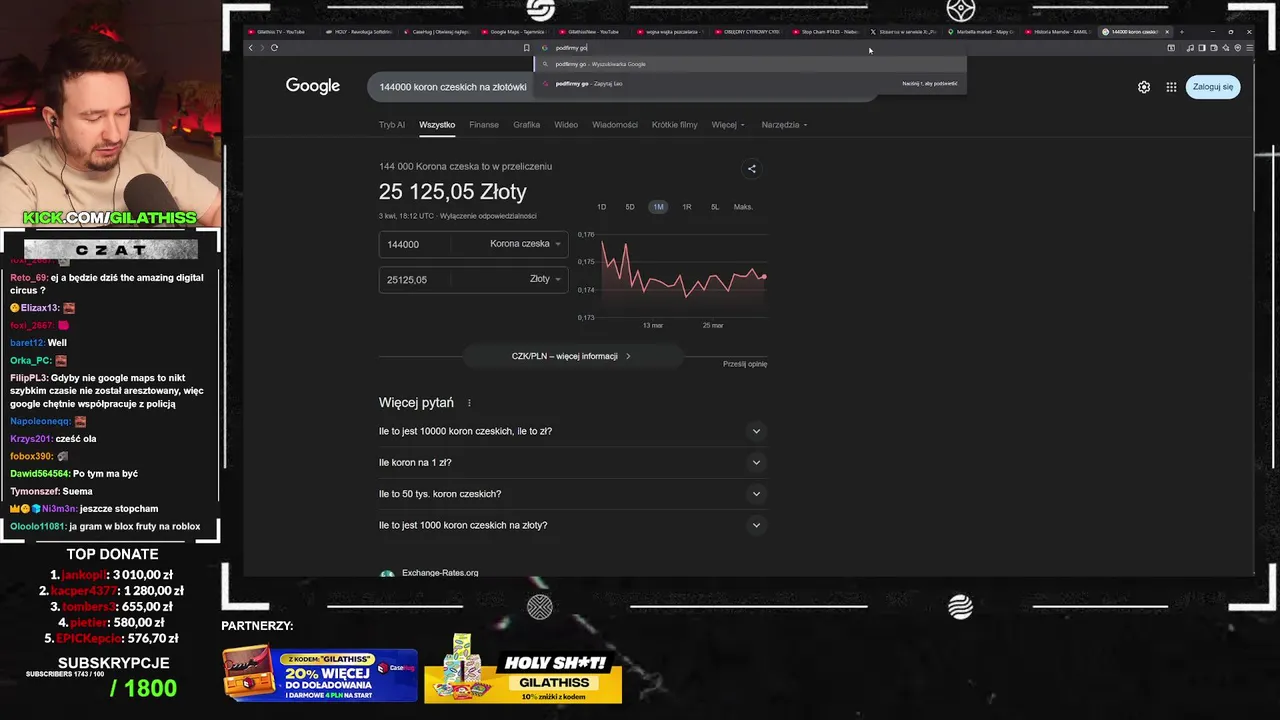Click the kick.com/gilathiss label
Screen dimensions: 1280x720
[110, 218]
